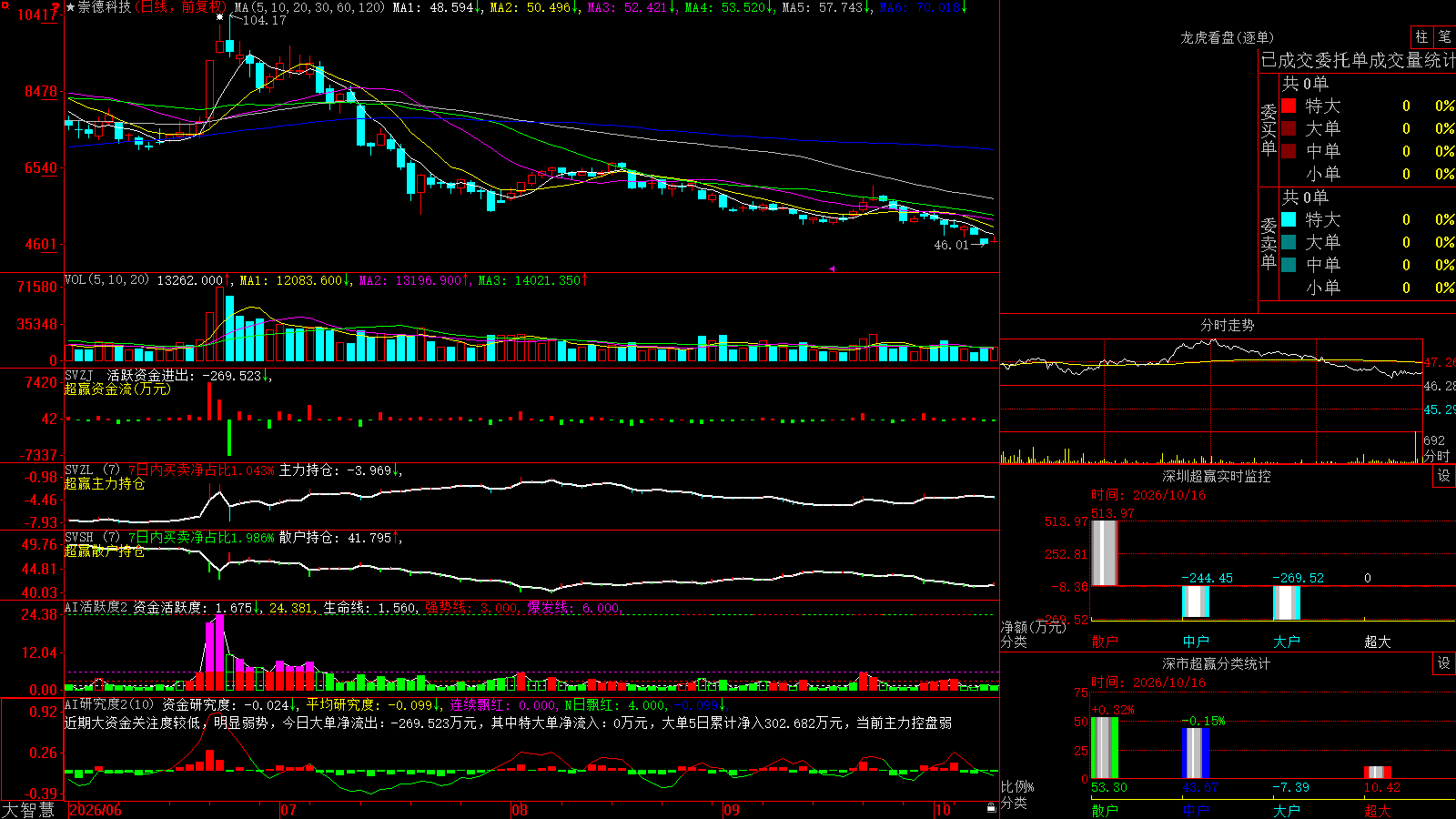The image size is (1456, 819).
Task: Click the 日线, 前复权 period label
Action: click(x=179, y=7)
